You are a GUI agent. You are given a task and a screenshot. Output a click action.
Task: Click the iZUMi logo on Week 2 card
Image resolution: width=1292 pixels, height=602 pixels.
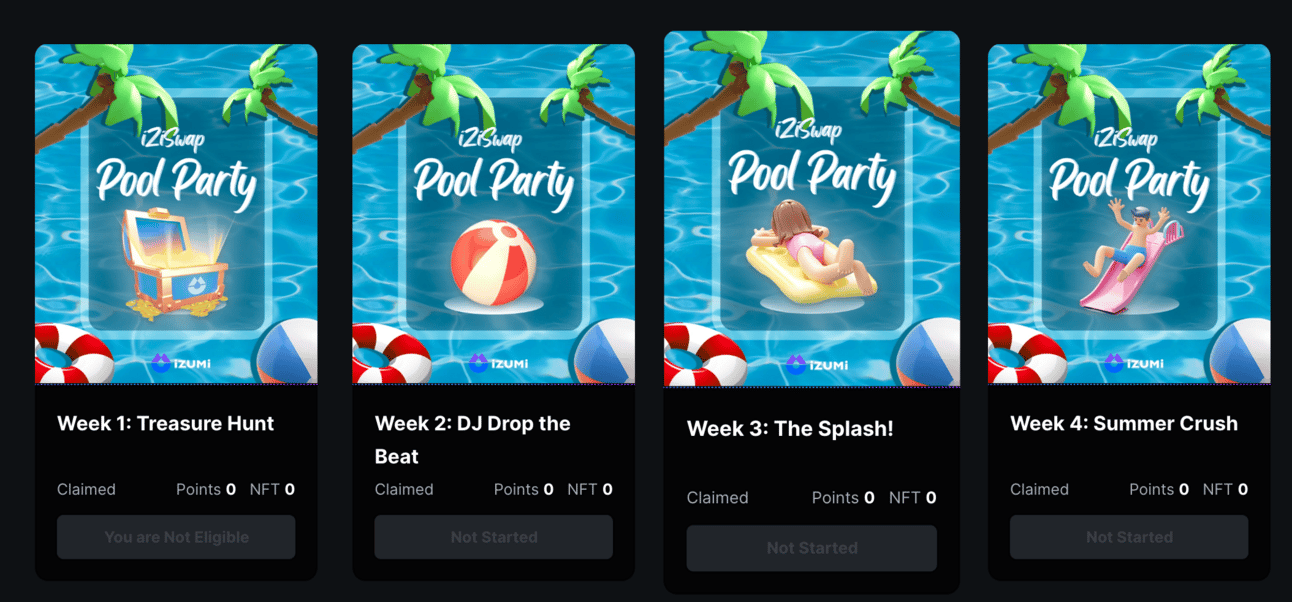pyautogui.click(x=498, y=364)
